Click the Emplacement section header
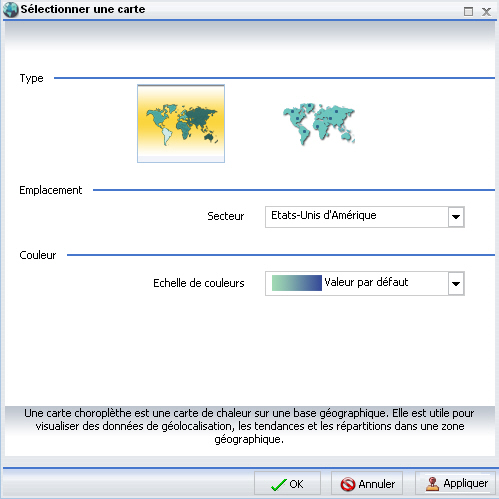Screen dimensions: 499x499 pos(51,190)
